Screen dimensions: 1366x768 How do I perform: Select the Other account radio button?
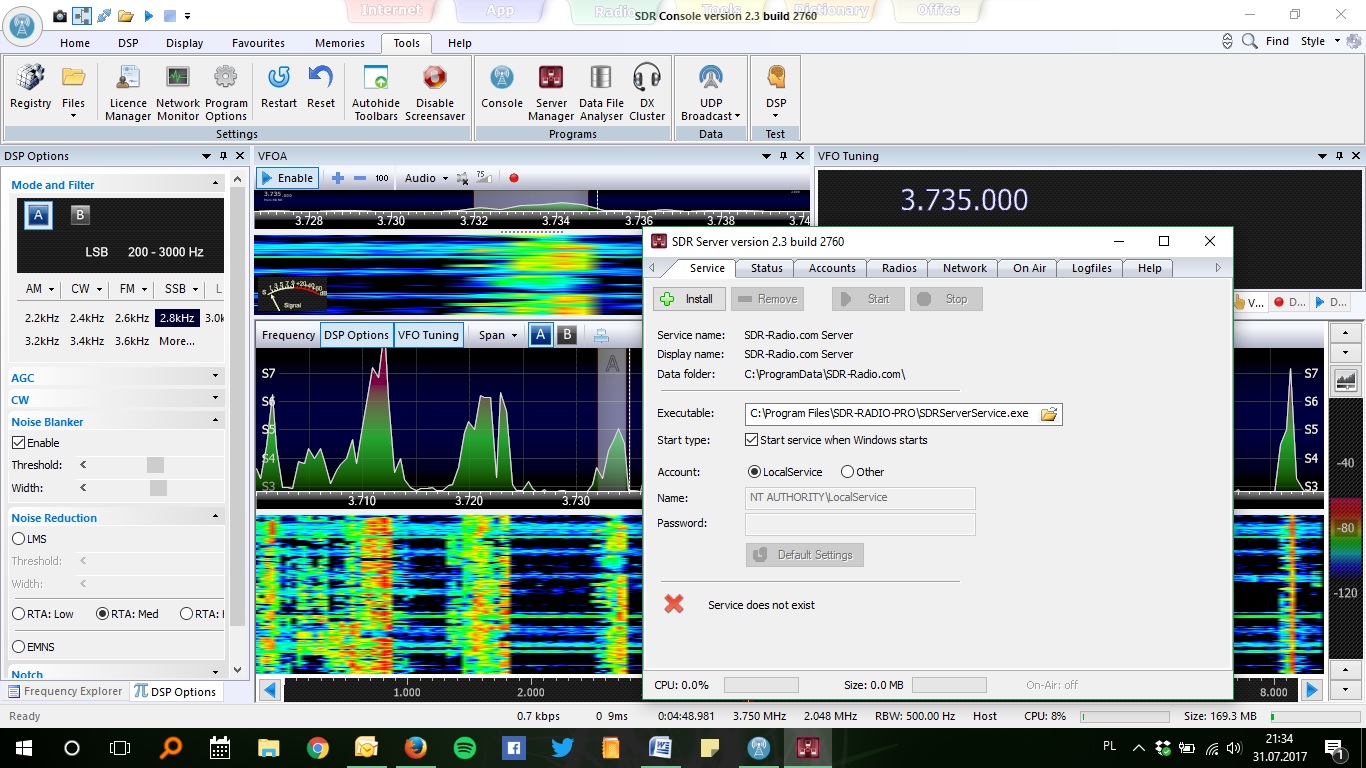847,472
